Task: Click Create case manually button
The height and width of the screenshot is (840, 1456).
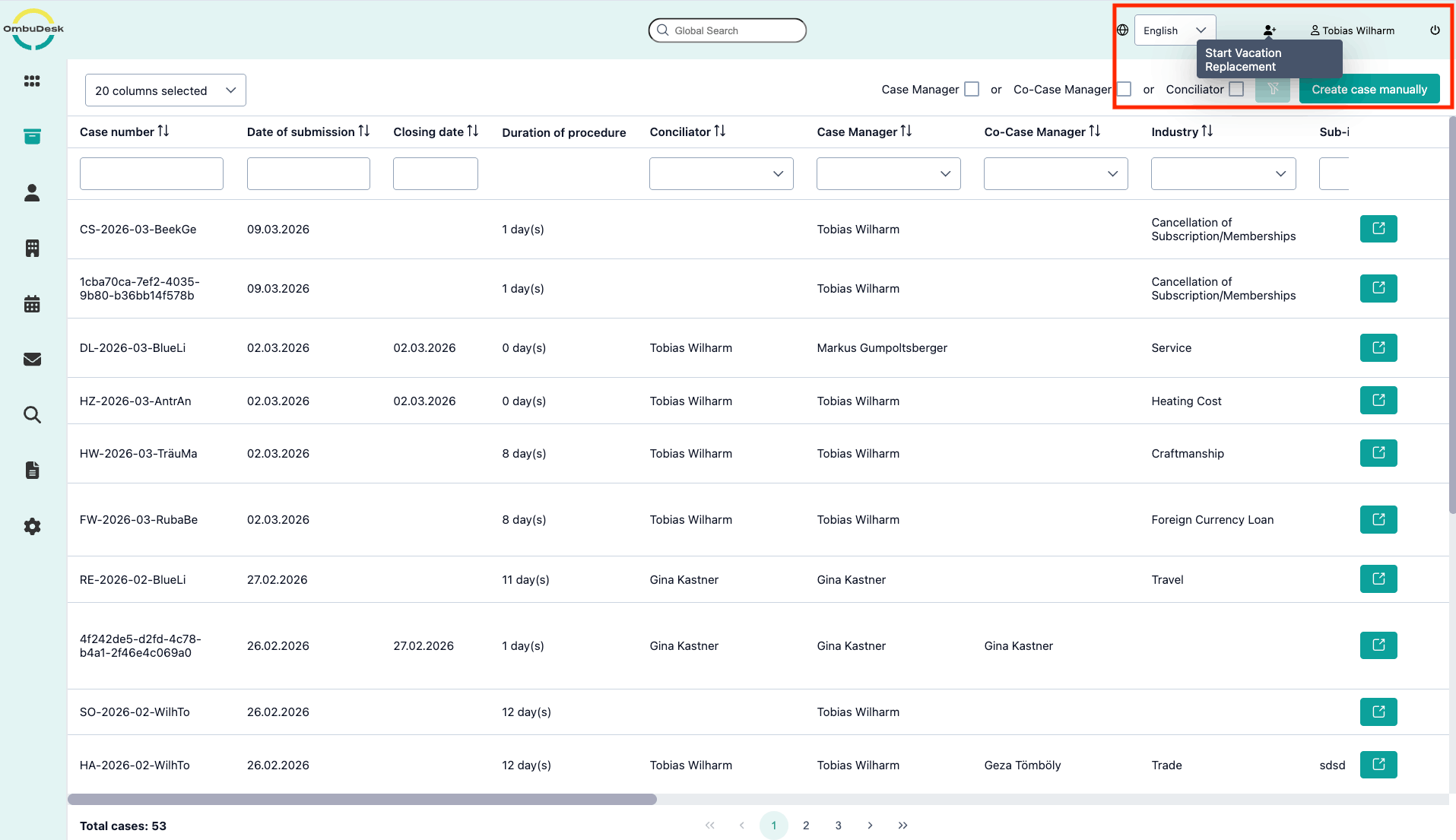Action: [x=1369, y=90]
